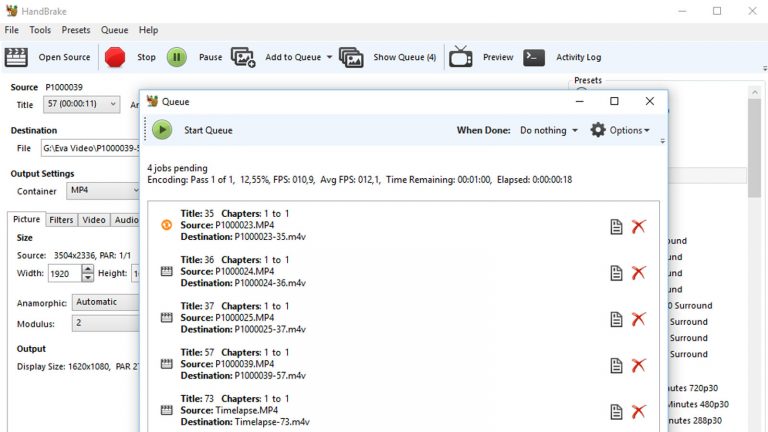Open the Modulus dropdown showing 2
Screen dimensions: 768x432
(x=106, y=323)
